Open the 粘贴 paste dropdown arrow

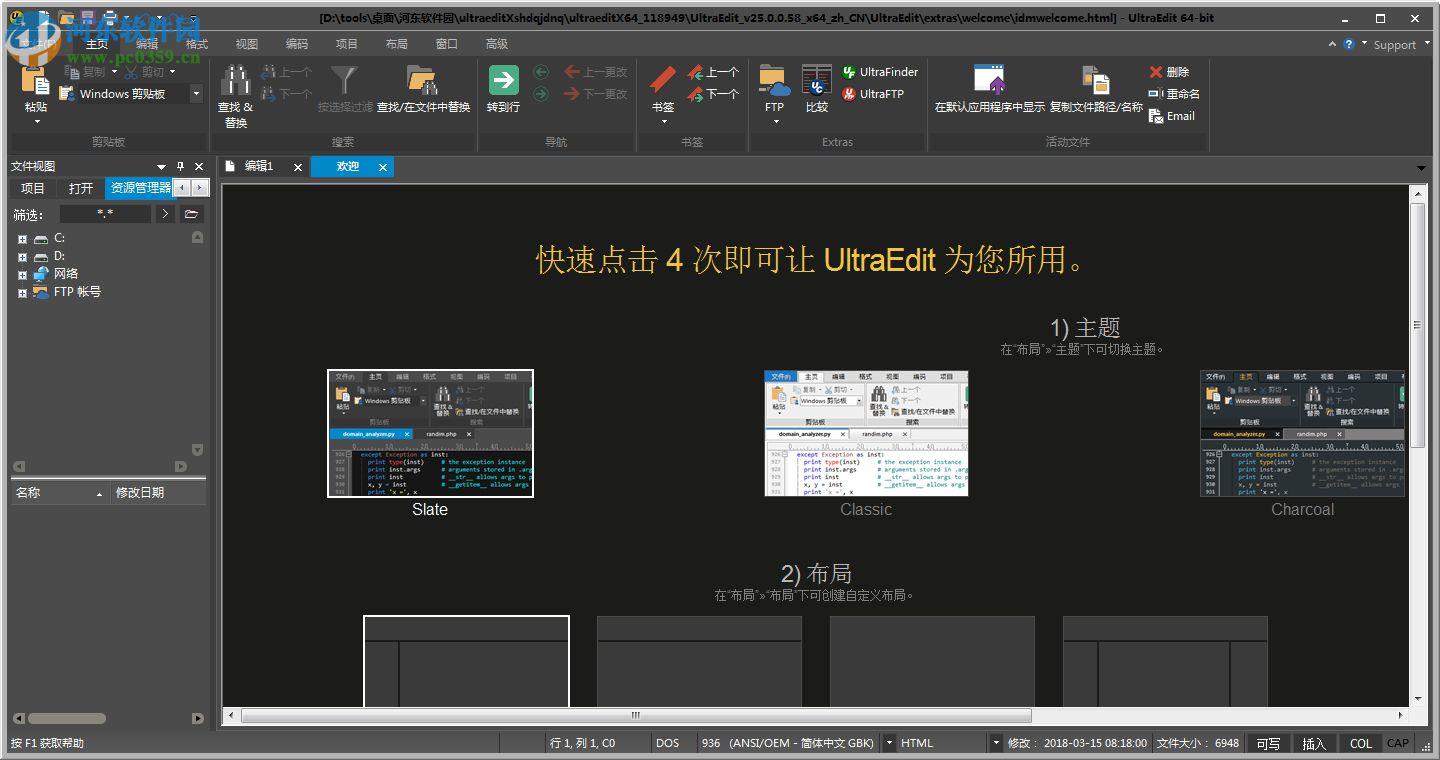[x=37, y=122]
